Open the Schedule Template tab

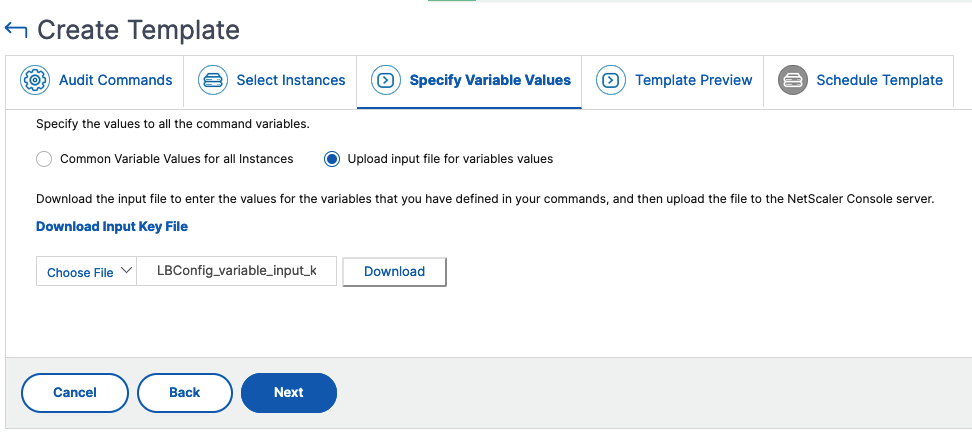(859, 81)
